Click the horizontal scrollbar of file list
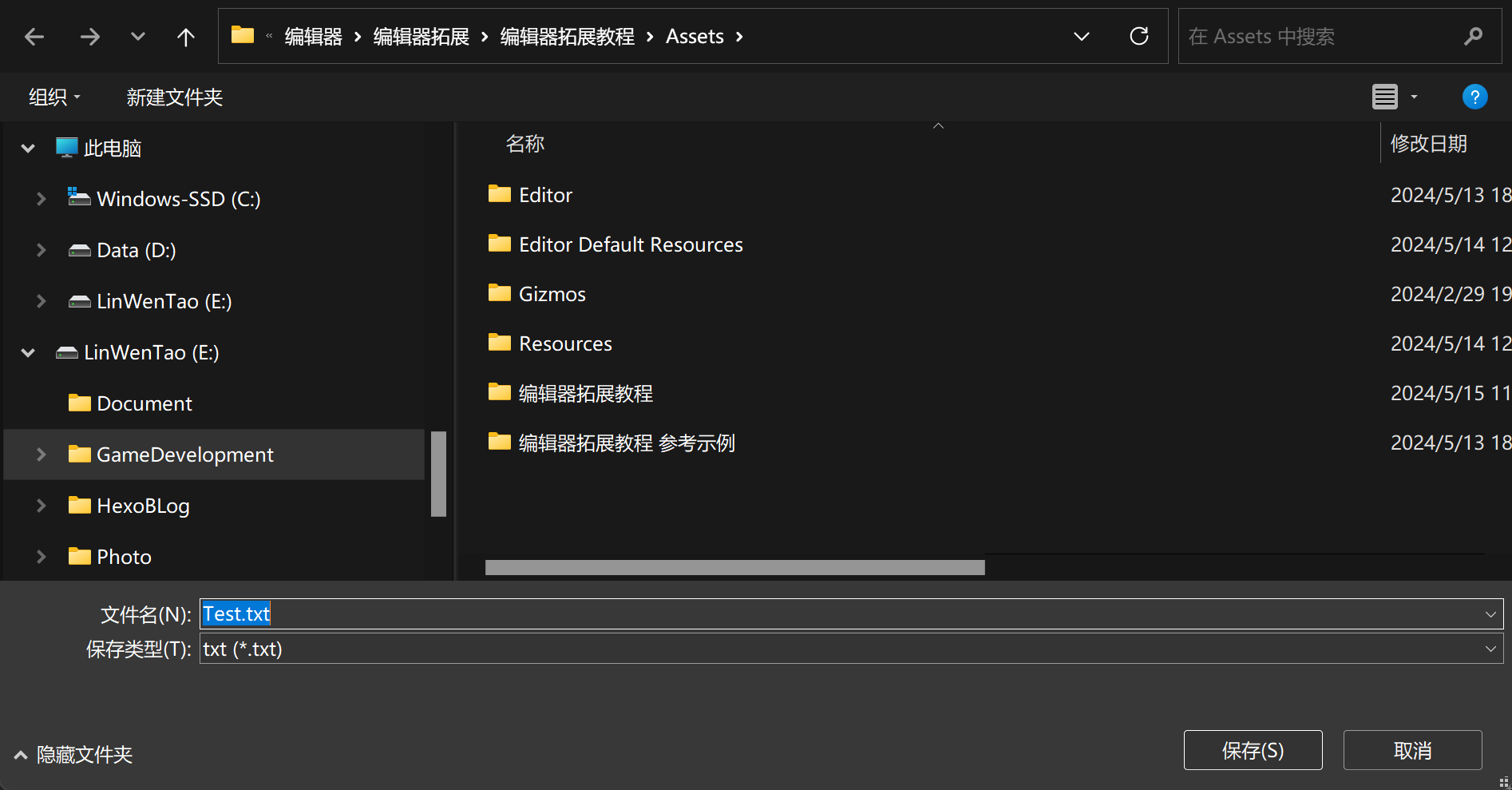Screen dimensions: 1512x790 [734, 567]
